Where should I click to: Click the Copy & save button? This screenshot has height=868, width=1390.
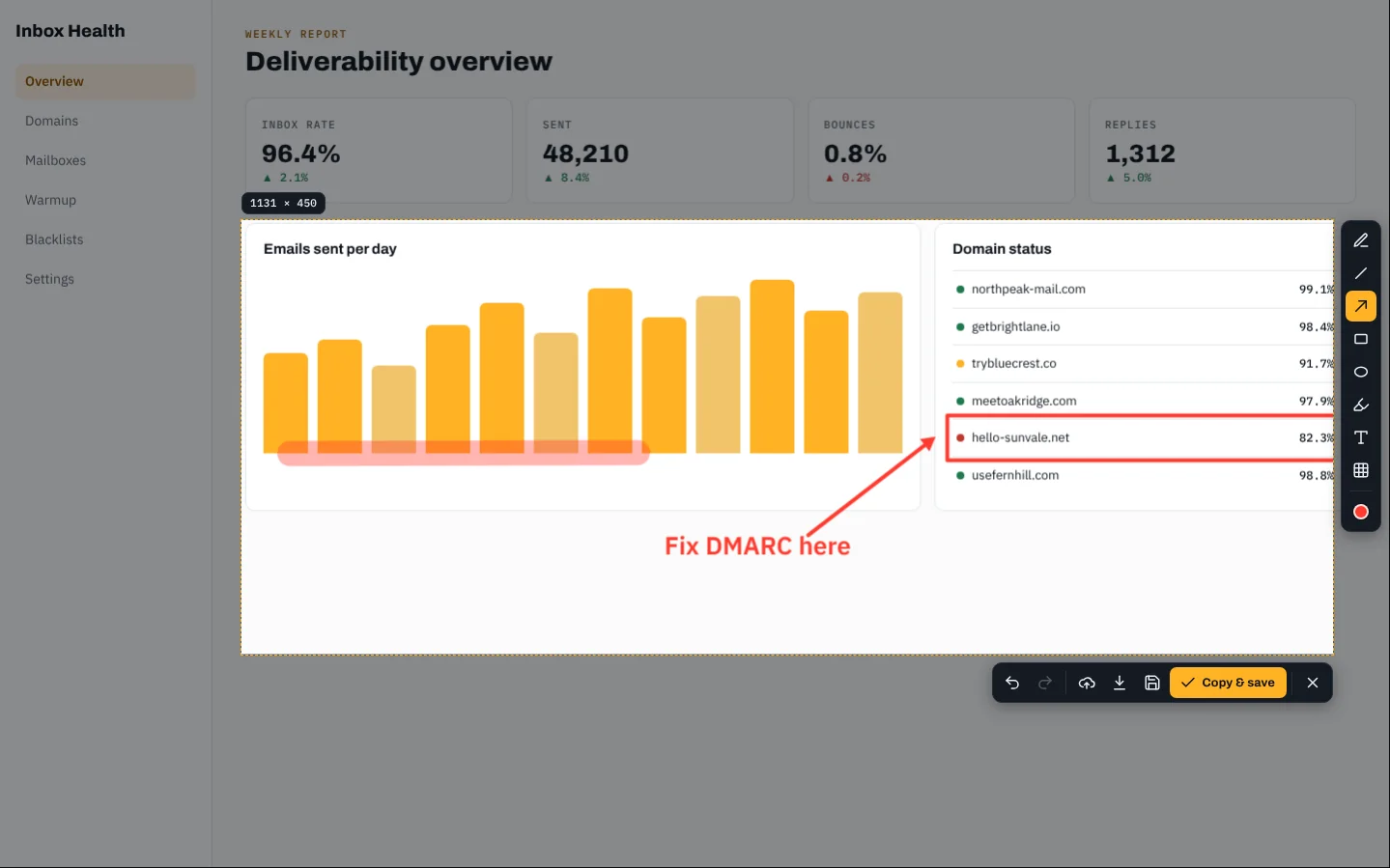(x=1228, y=683)
